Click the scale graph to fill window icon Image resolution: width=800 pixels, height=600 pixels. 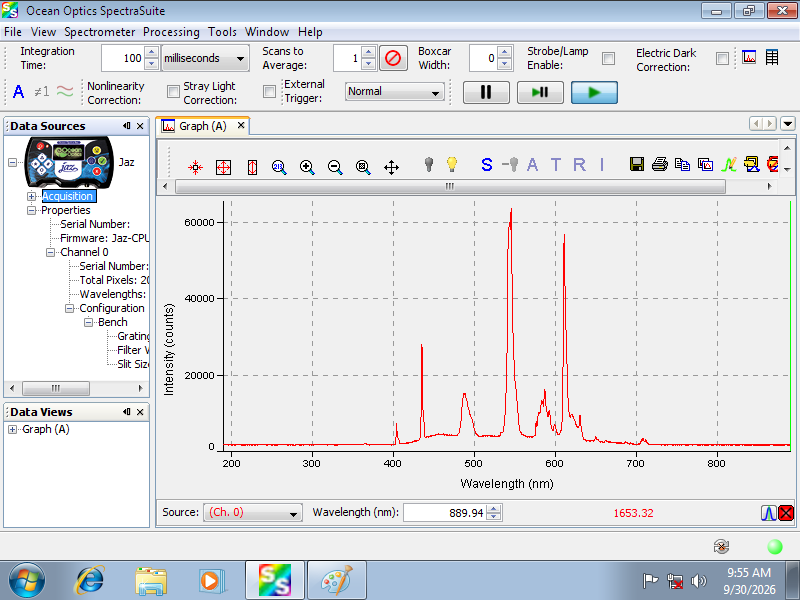pos(195,167)
